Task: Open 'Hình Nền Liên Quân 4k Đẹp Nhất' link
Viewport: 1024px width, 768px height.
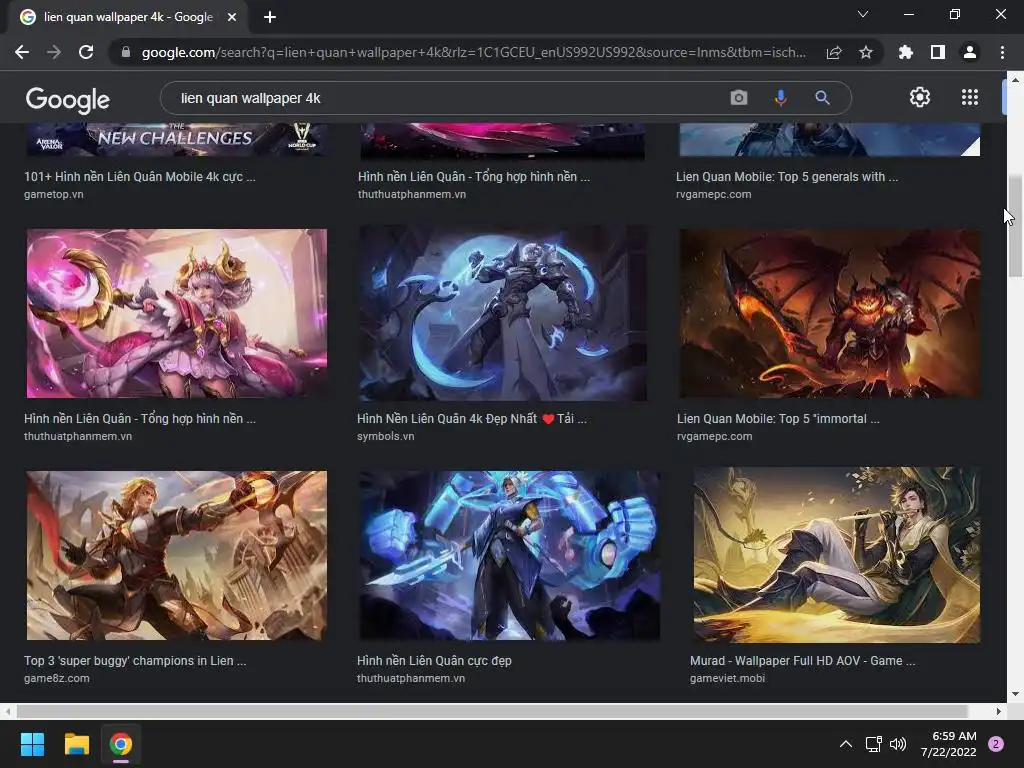Action: (x=472, y=419)
